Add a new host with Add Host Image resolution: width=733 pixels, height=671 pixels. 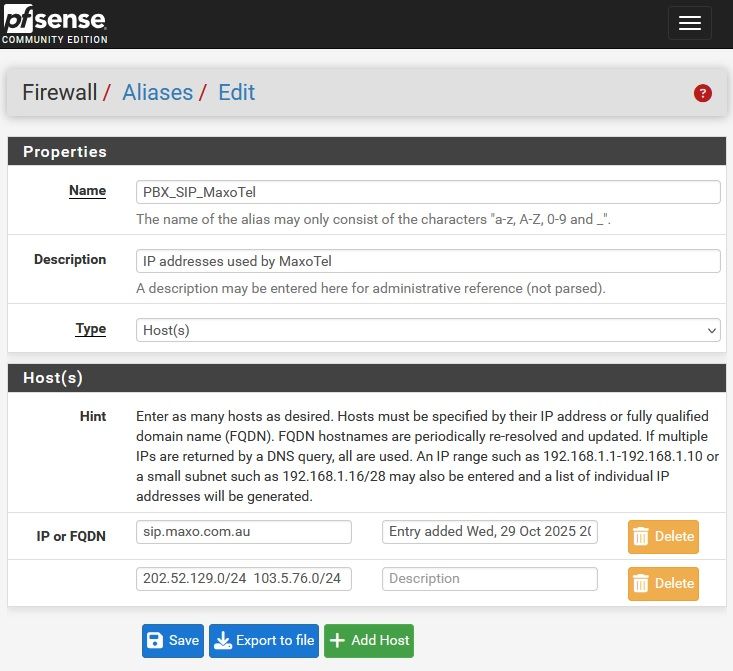(x=368, y=641)
